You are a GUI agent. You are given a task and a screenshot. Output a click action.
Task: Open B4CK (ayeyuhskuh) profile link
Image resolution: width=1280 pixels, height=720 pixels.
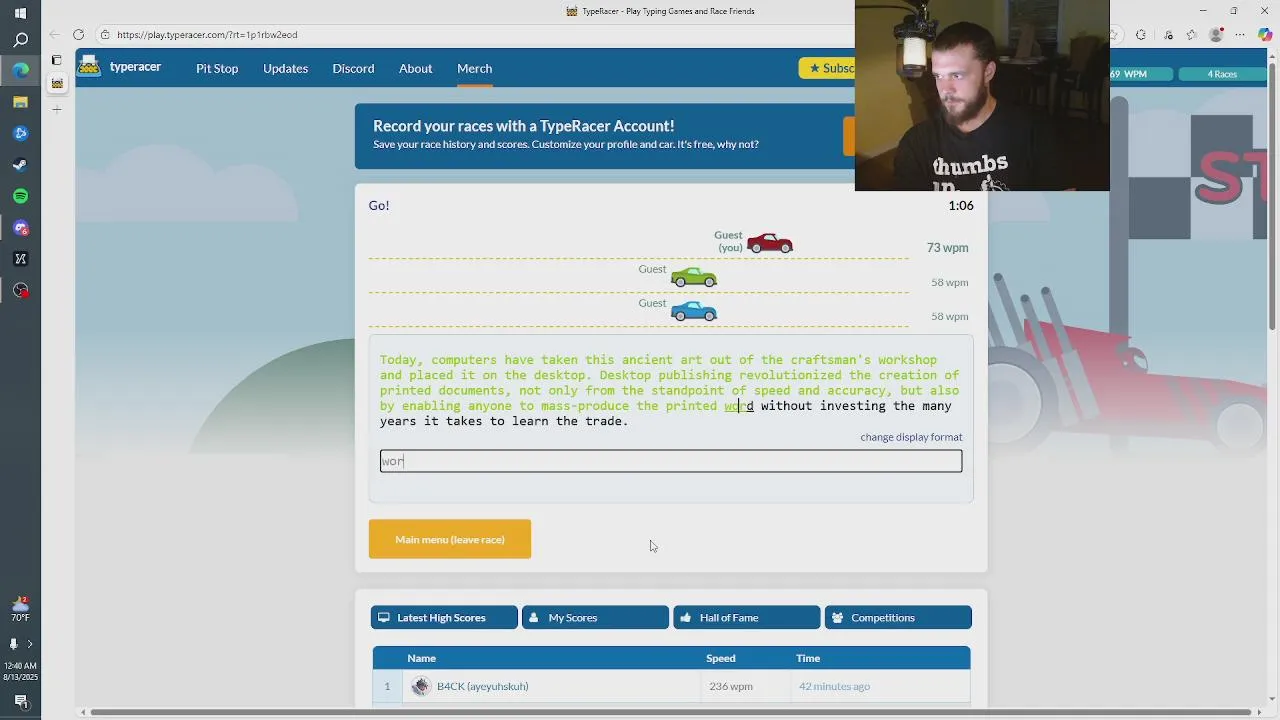[482, 686]
